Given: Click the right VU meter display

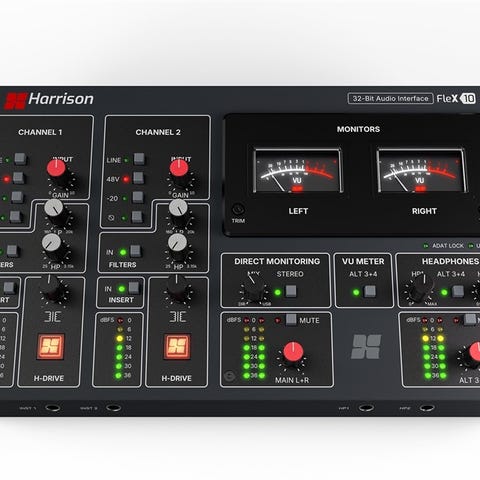Looking at the screenshot, I should [421, 171].
